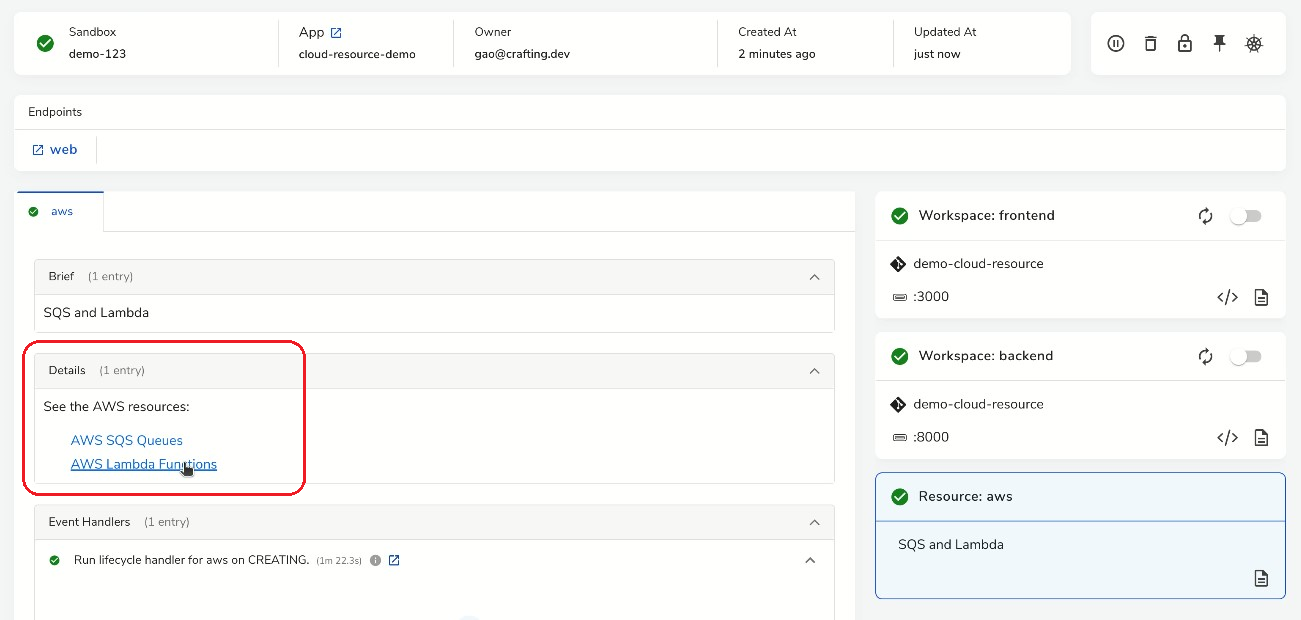Collapse the Details section
The height and width of the screenshot is (620, 1301).
[814, 371]
